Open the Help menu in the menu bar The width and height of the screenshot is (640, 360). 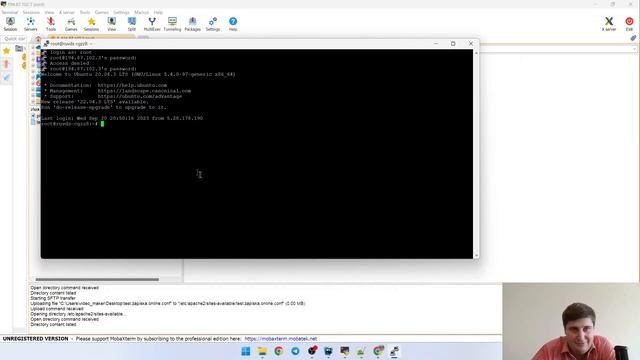point(158,12)
